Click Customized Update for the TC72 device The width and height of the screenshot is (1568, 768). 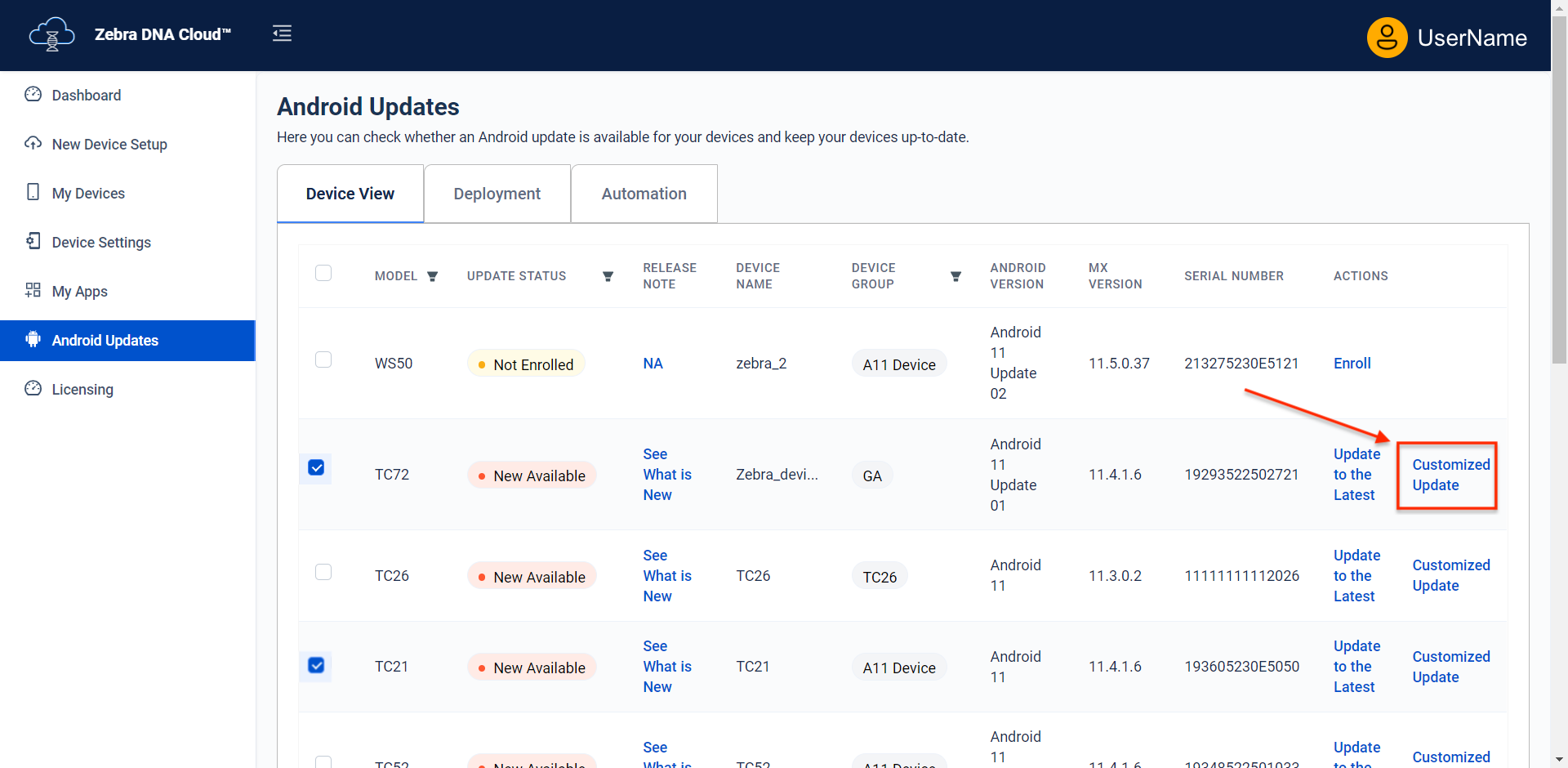[1450, 475]
